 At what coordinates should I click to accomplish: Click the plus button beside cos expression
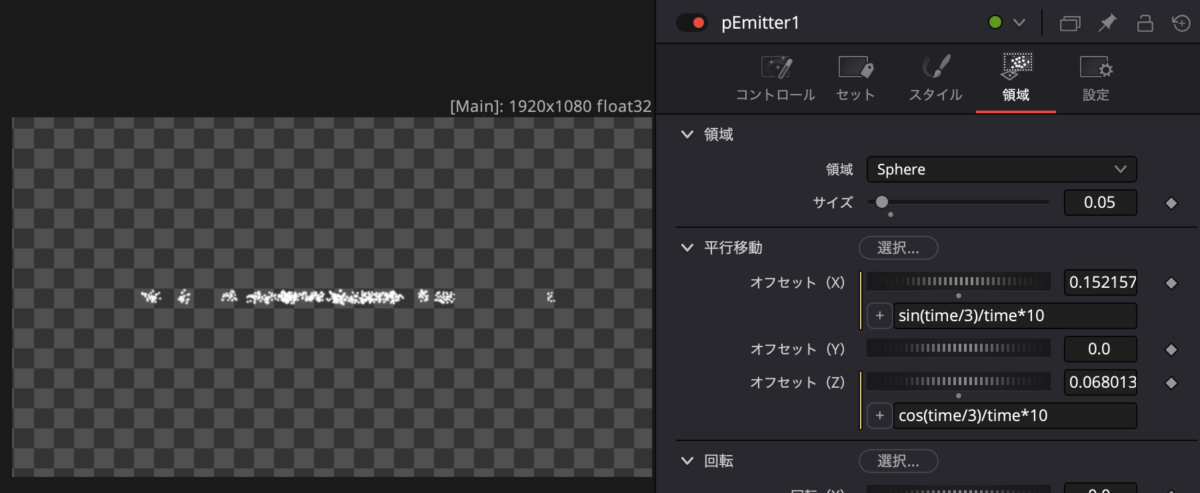(x=879, y=415)
